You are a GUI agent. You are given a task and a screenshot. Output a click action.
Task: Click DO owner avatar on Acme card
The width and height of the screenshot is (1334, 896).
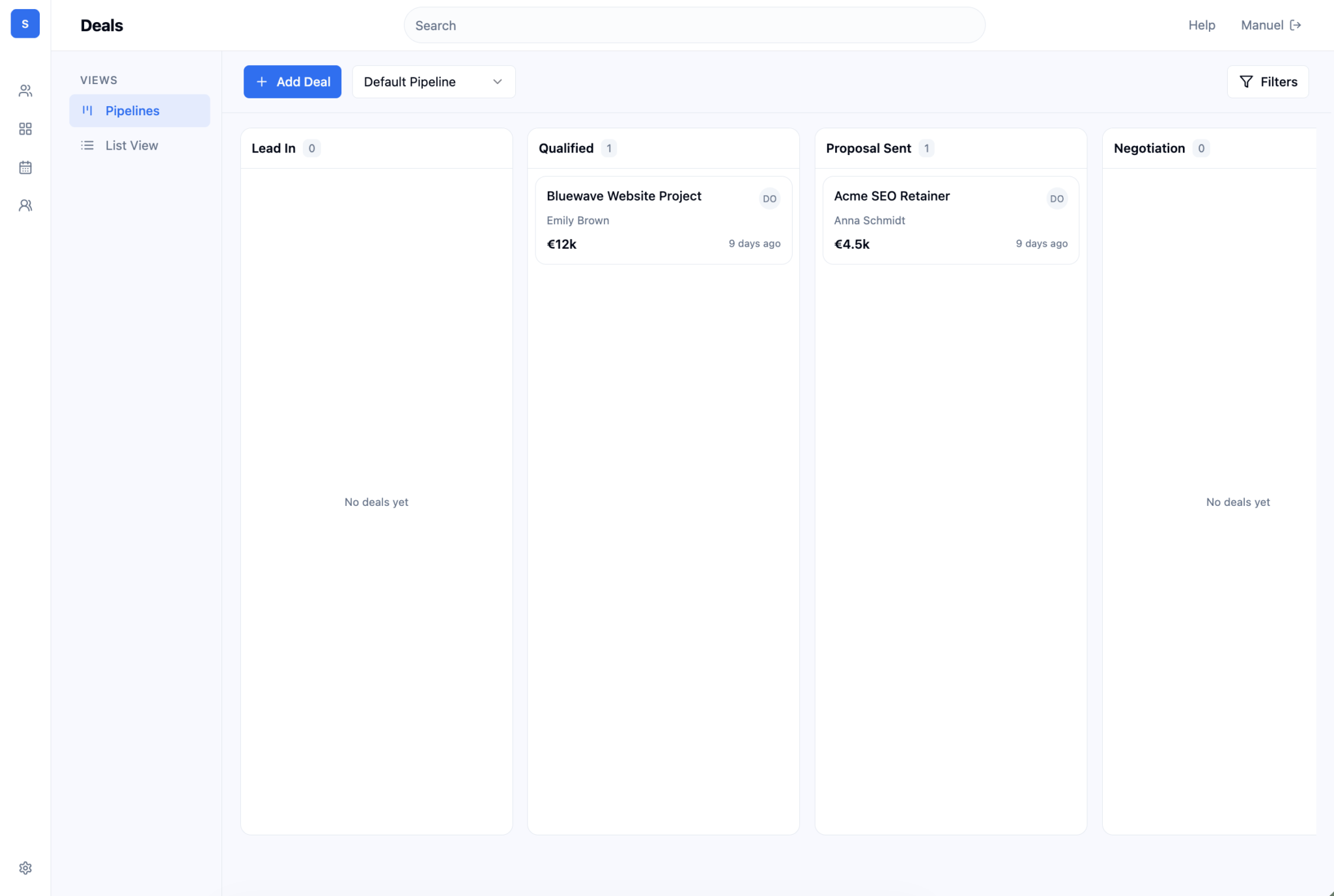(1057, 199)
